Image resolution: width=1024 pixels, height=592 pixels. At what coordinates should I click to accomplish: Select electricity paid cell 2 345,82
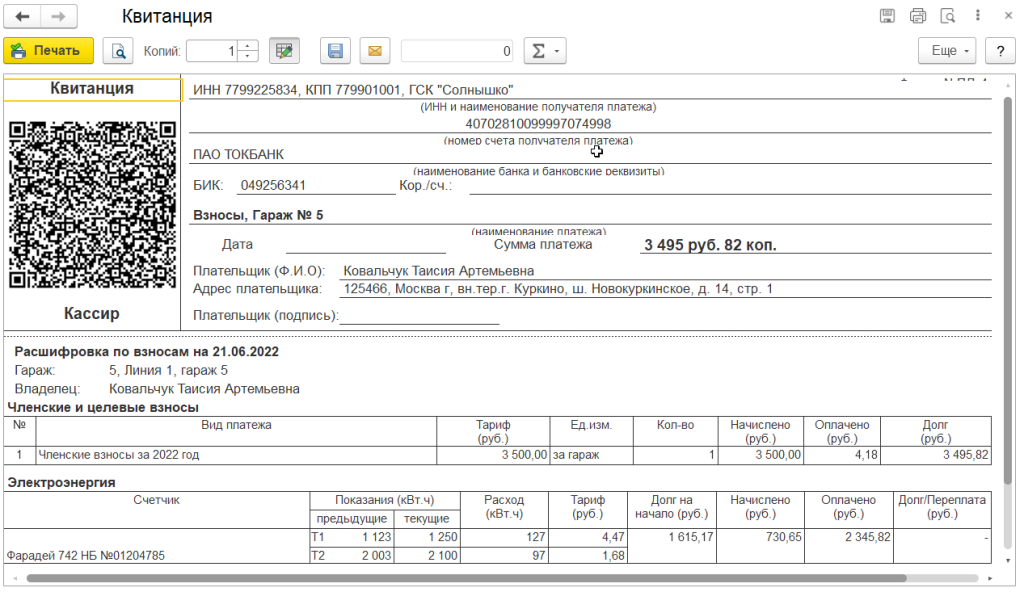pos(848,537)
